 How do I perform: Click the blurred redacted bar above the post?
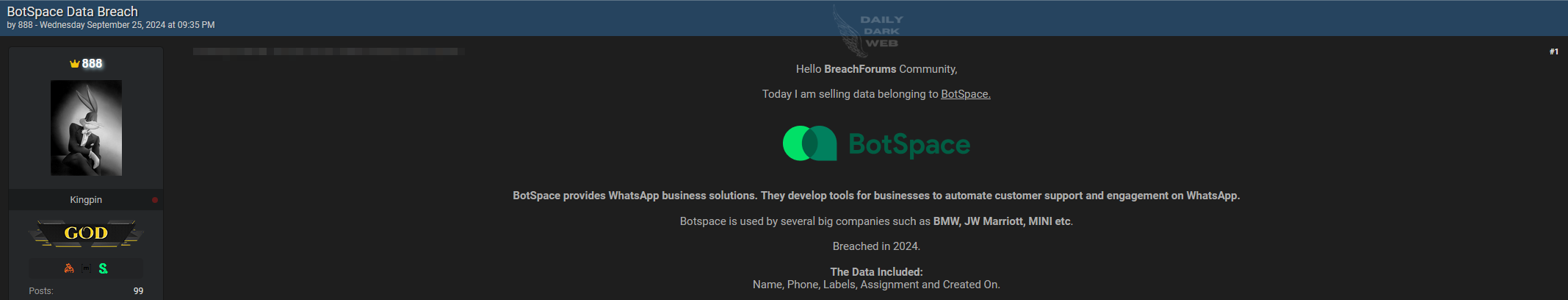click(328, 51)
